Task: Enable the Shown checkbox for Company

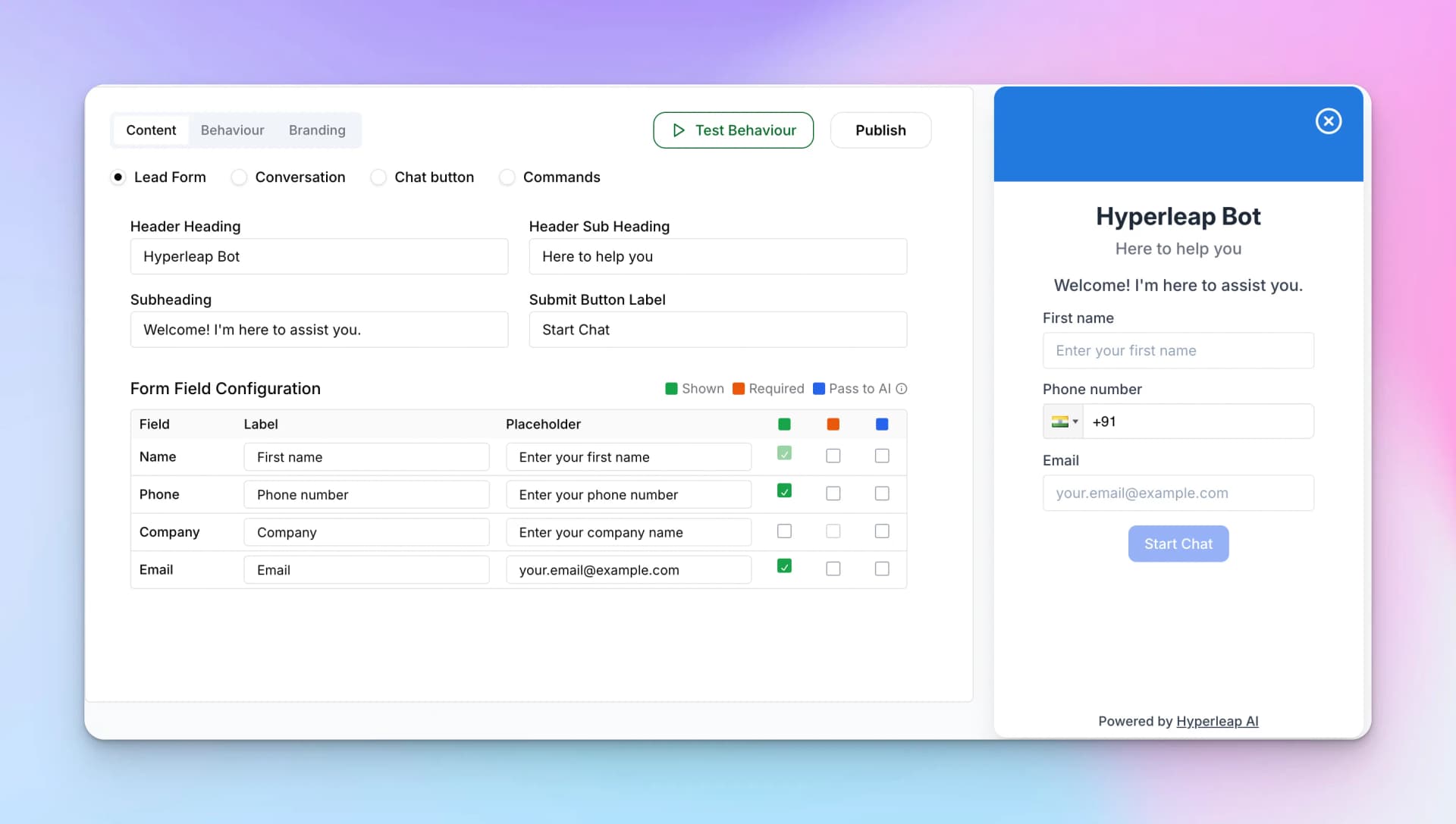Action: click(x=784, y=531)
